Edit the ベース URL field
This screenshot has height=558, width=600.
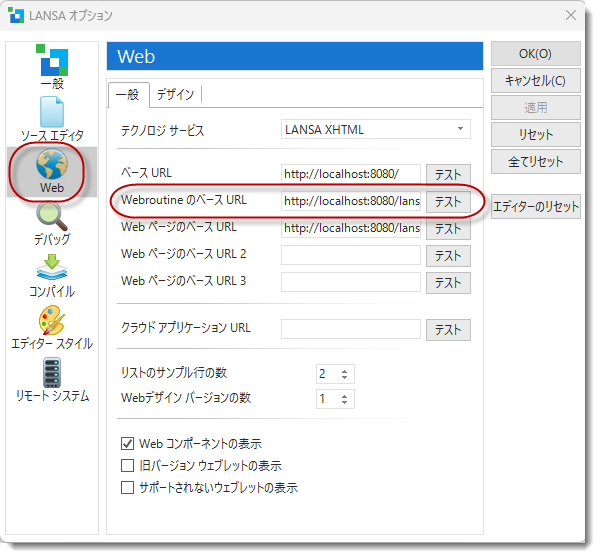click(x=351, y=174)
